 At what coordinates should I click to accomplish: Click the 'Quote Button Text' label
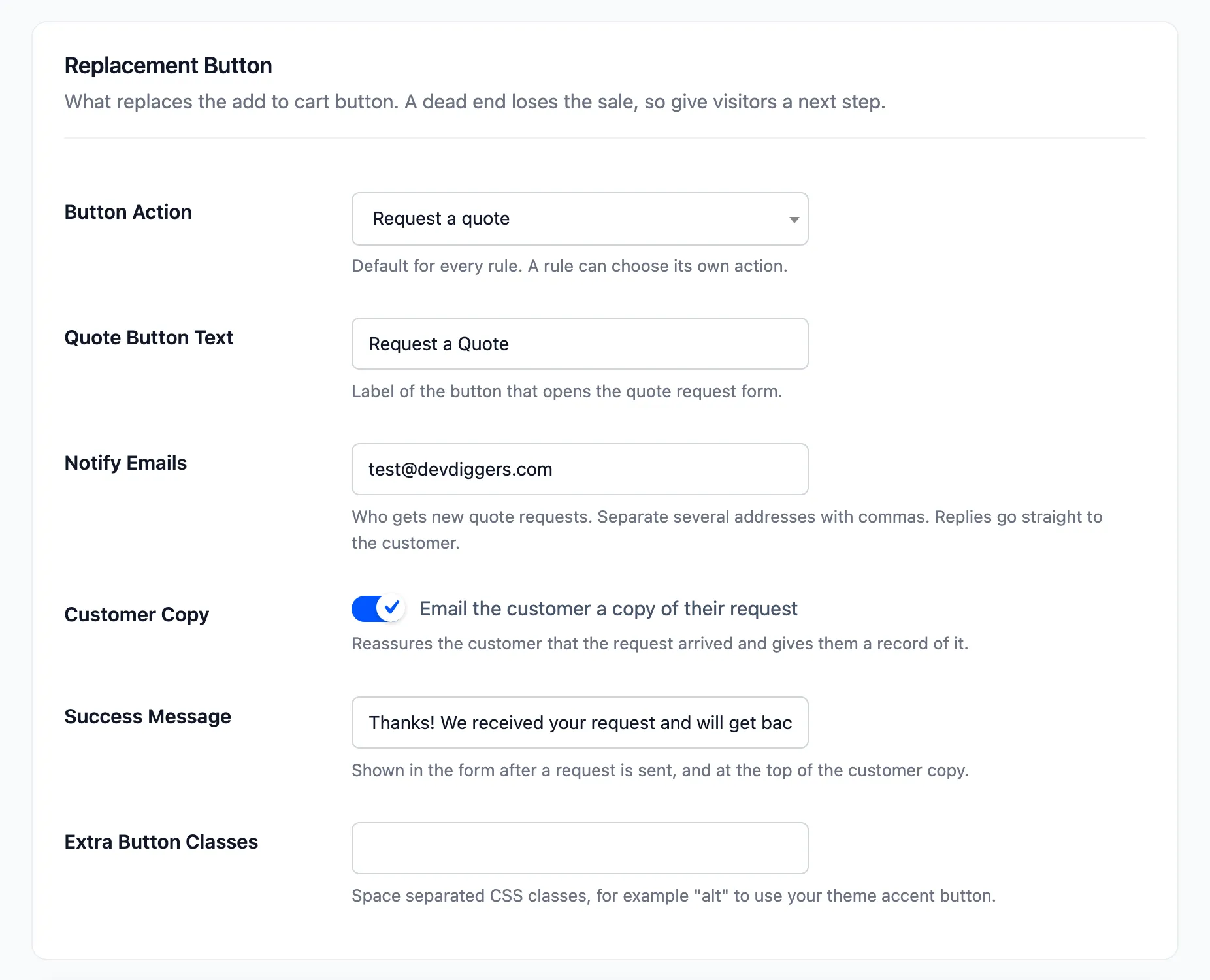point(149,338)
